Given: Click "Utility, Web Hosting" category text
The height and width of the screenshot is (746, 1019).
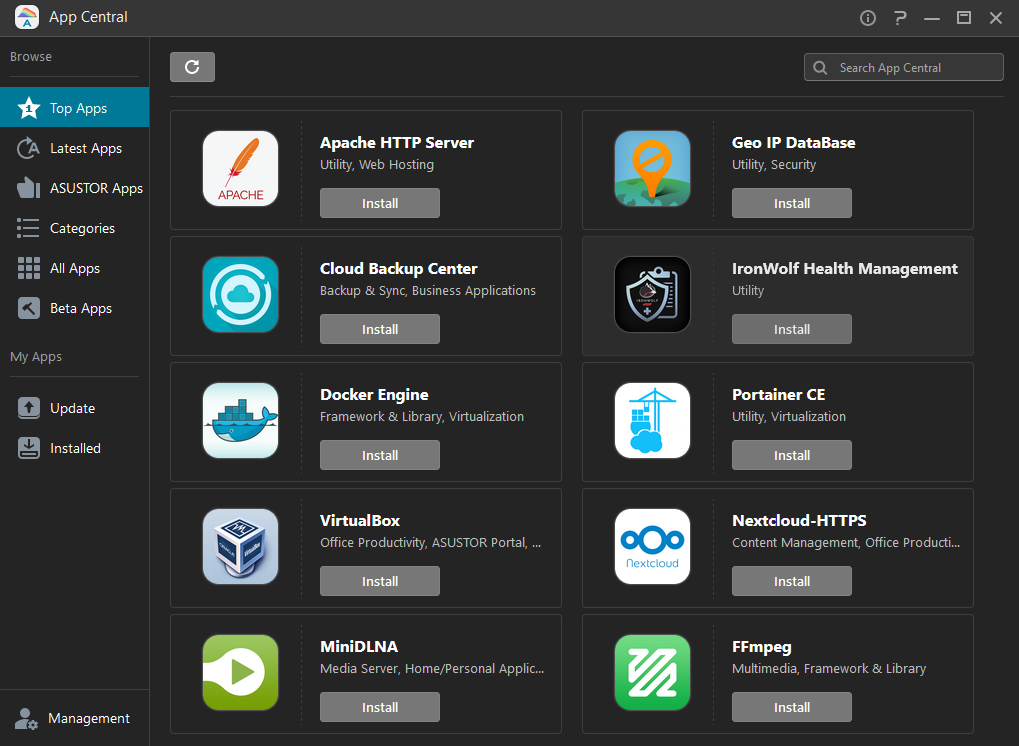Looking at the screenshot, I should [377, 165].
